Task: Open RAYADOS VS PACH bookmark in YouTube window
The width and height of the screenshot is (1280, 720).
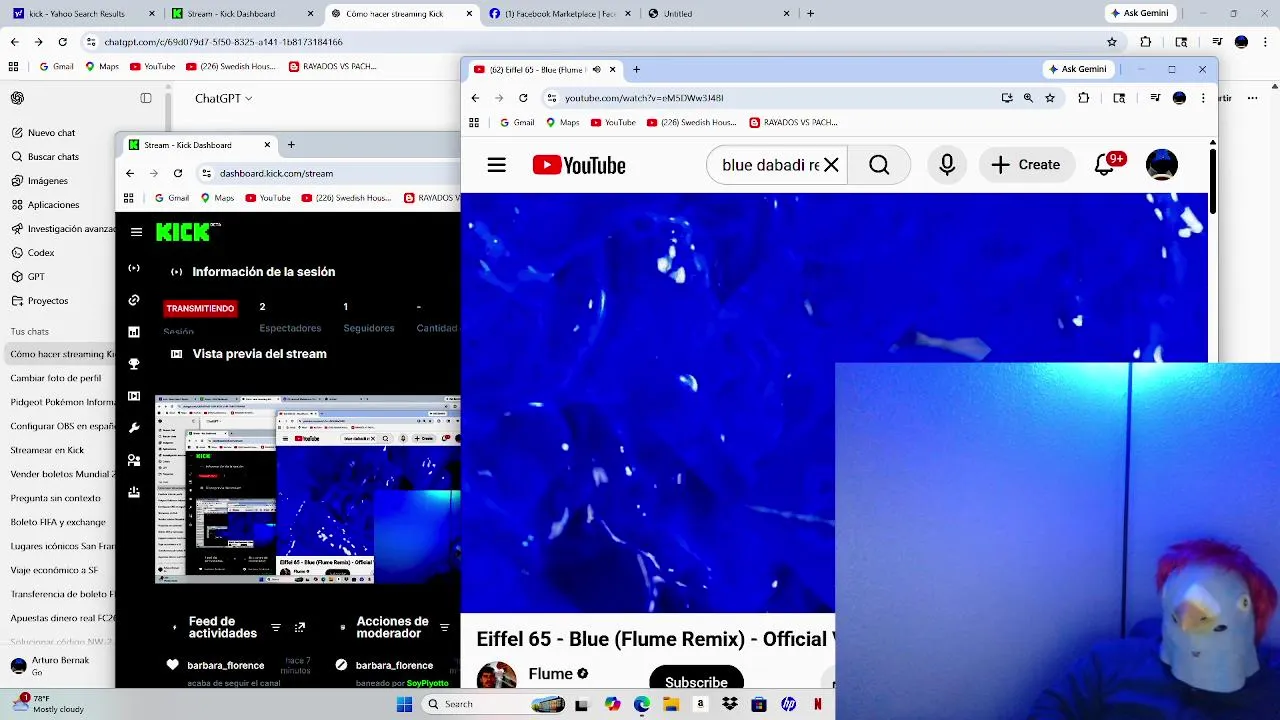Action: click(x=793, y=122)
